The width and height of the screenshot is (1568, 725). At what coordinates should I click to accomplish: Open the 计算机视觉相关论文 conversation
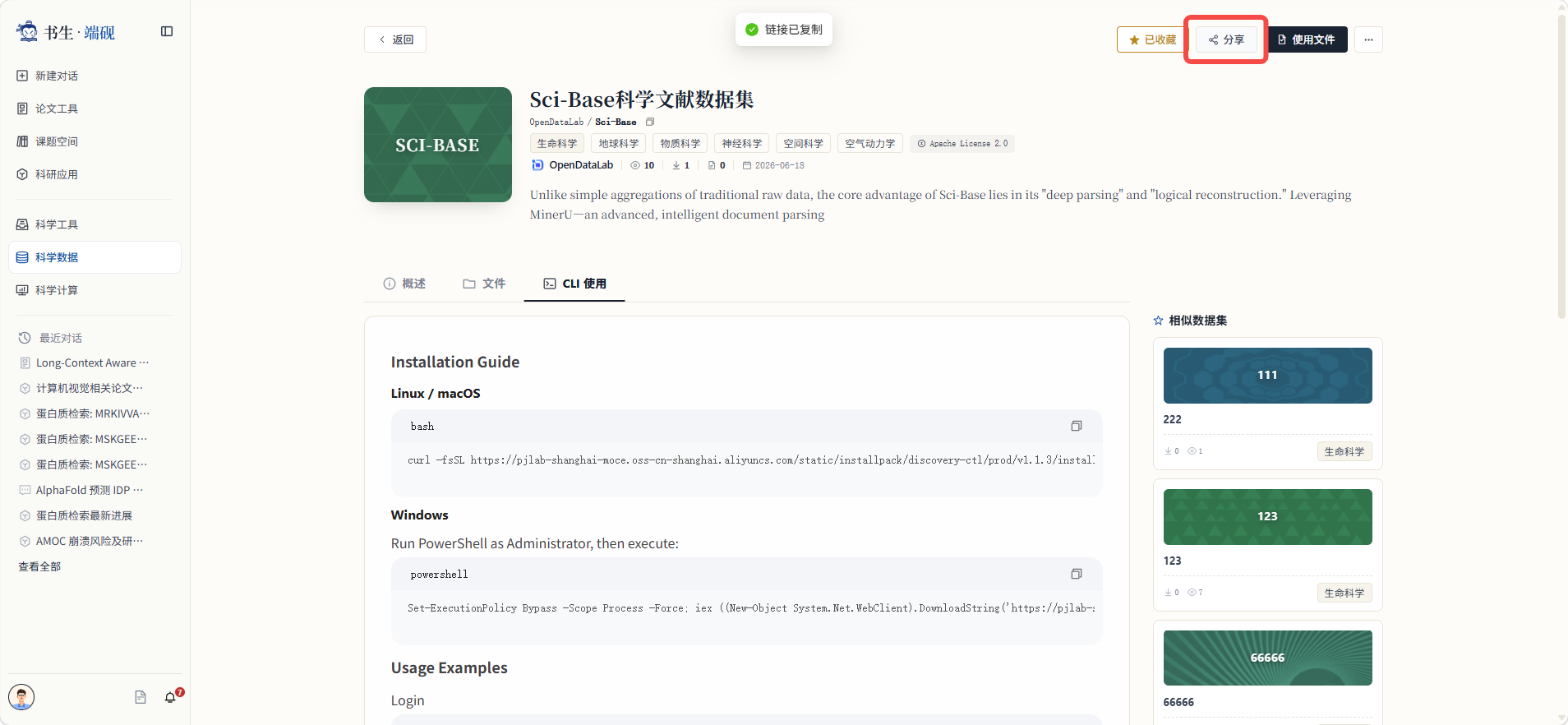pyautogui.click(x=89, y=388)
